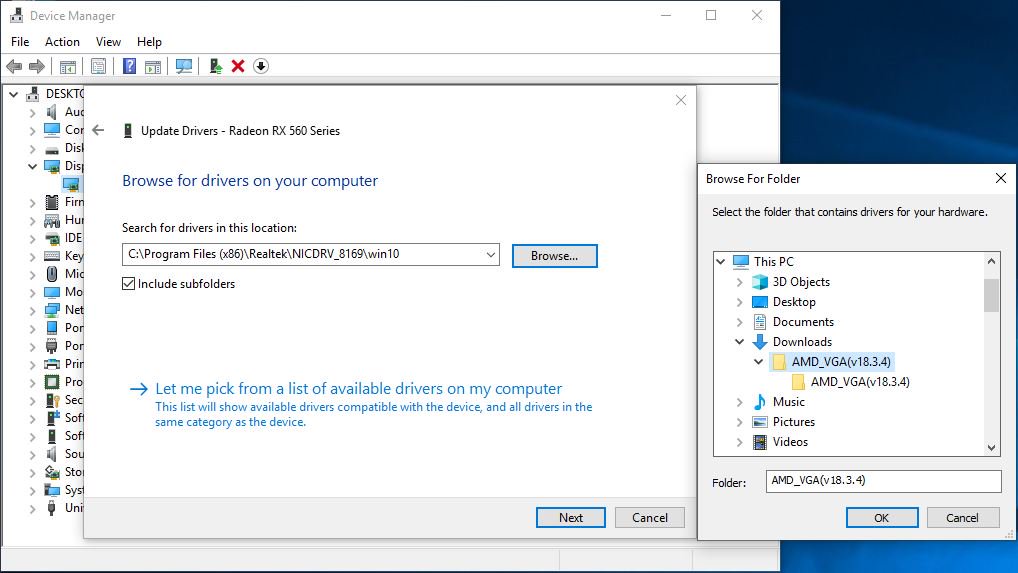This screenshot has height=573, width=1018.
Task: Click the Help question mark toolbar icon
Action: click(x=129, y=66)
